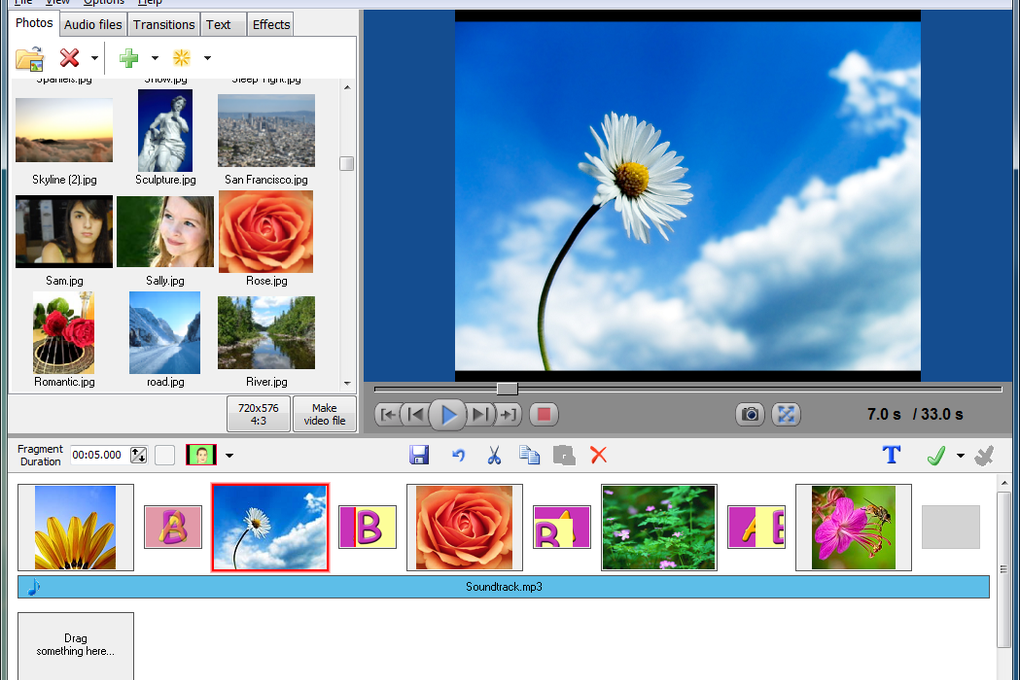
Task: Click the blue Undo arrow icon
Action: (459, 455)
